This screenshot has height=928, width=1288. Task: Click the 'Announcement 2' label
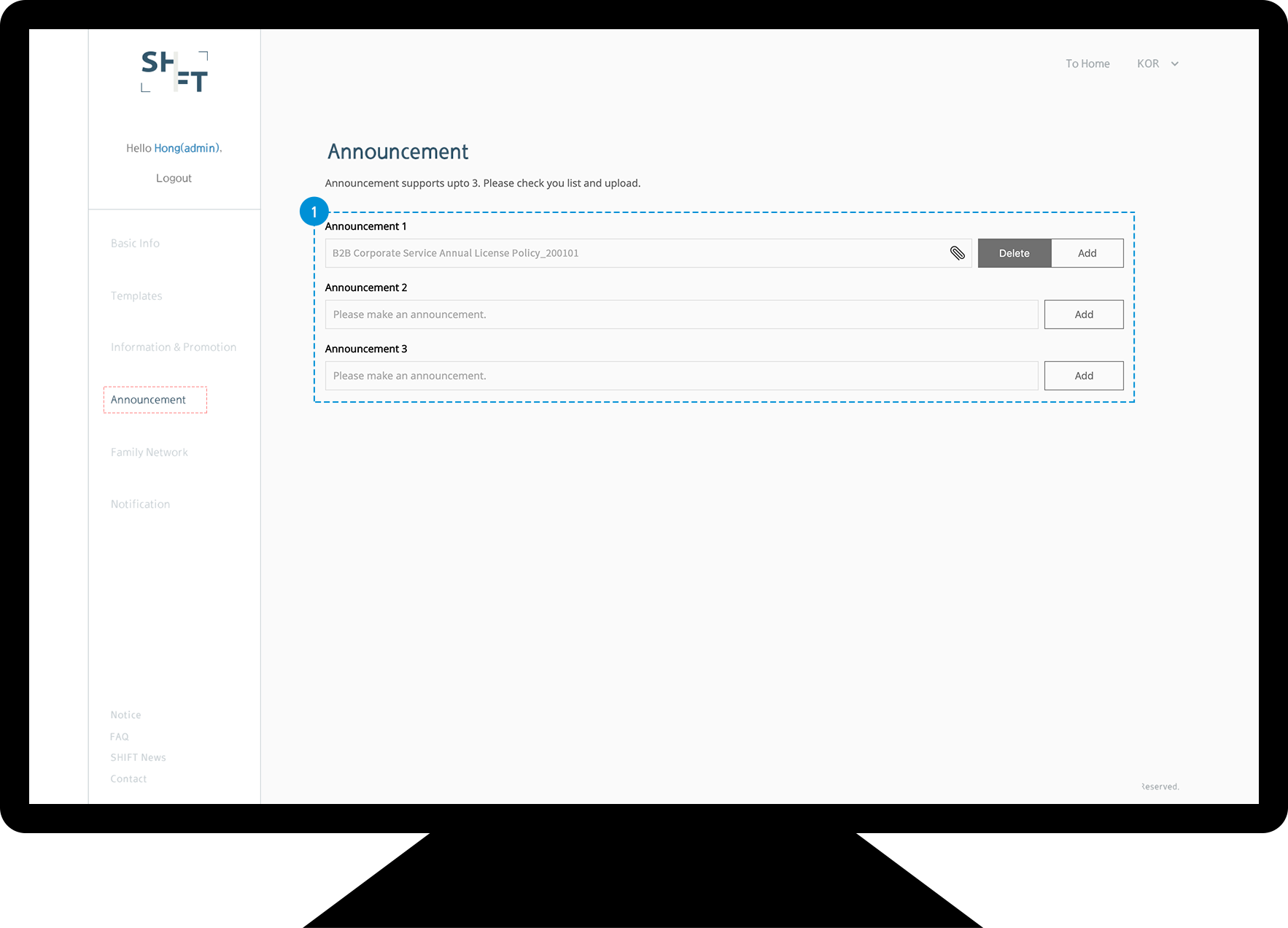coord(366,287)
